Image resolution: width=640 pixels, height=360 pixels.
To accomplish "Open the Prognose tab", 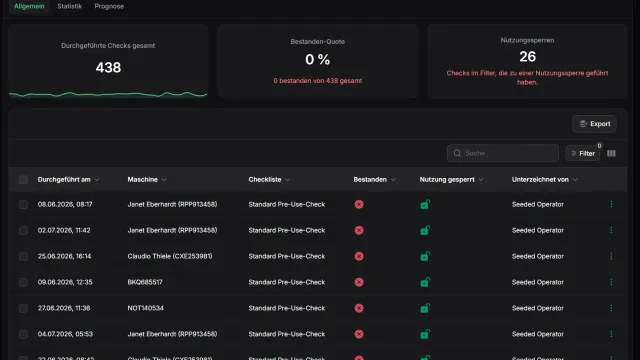I will [109, 6].
